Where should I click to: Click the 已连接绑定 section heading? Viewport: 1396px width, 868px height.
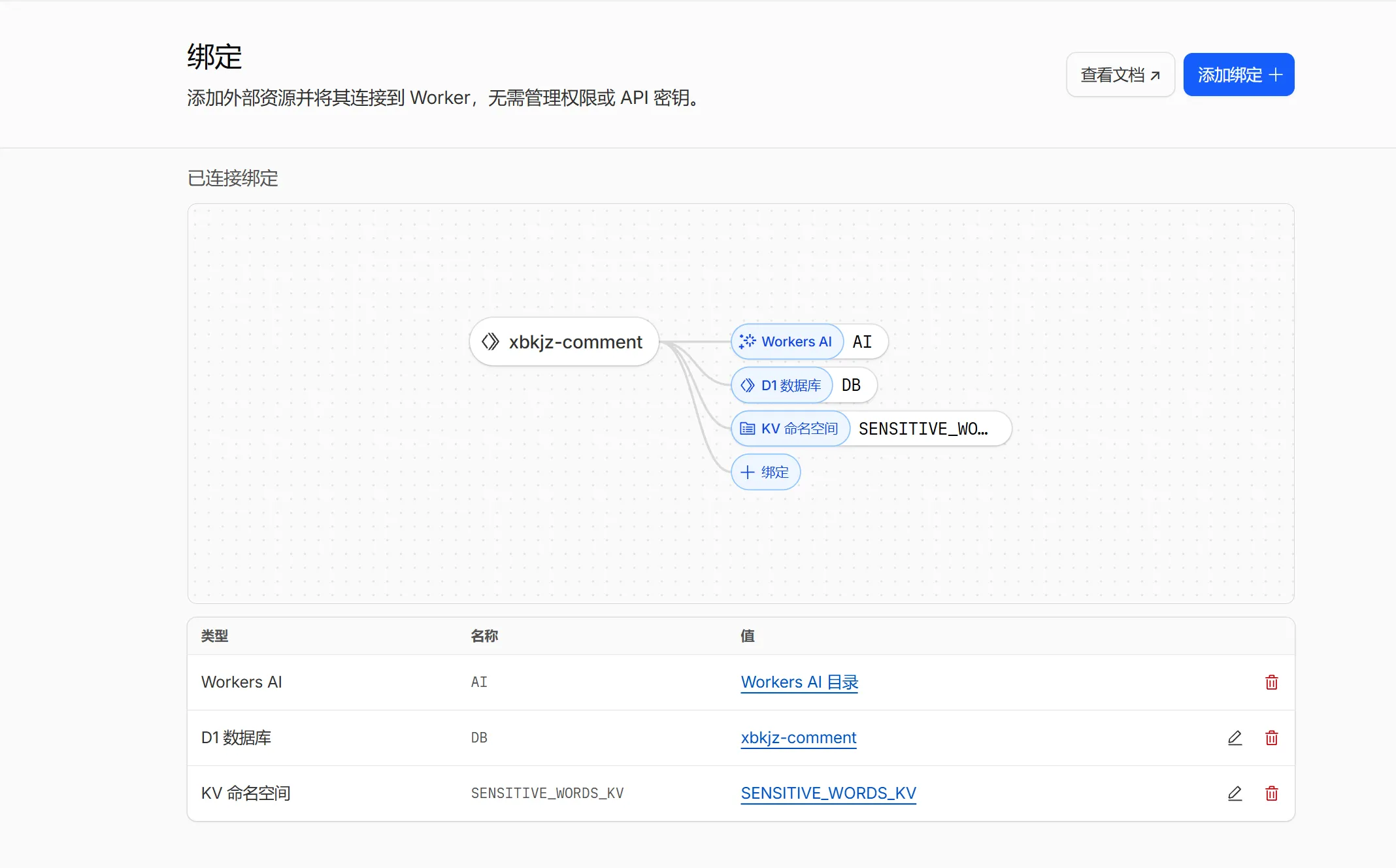point(233,178)
